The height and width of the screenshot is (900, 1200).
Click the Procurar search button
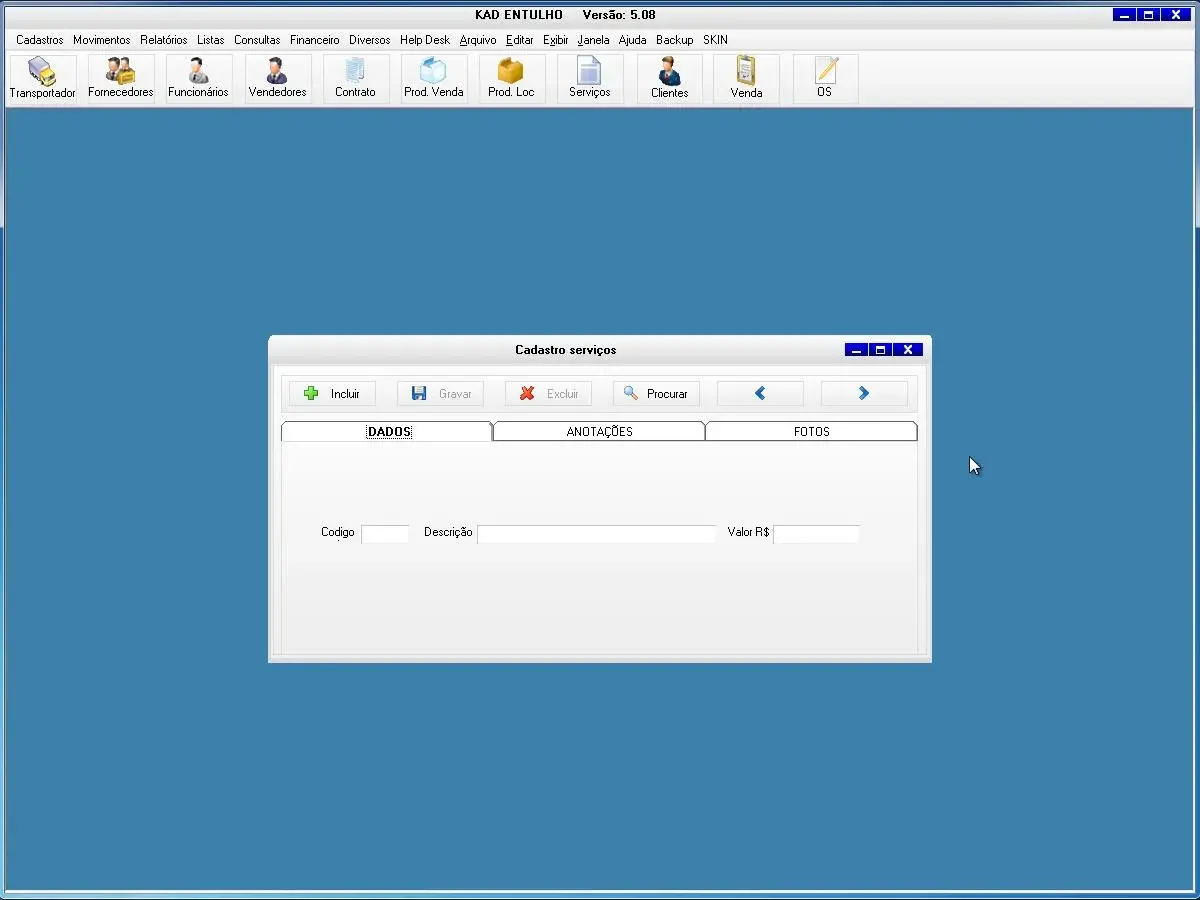click(656, 394)
